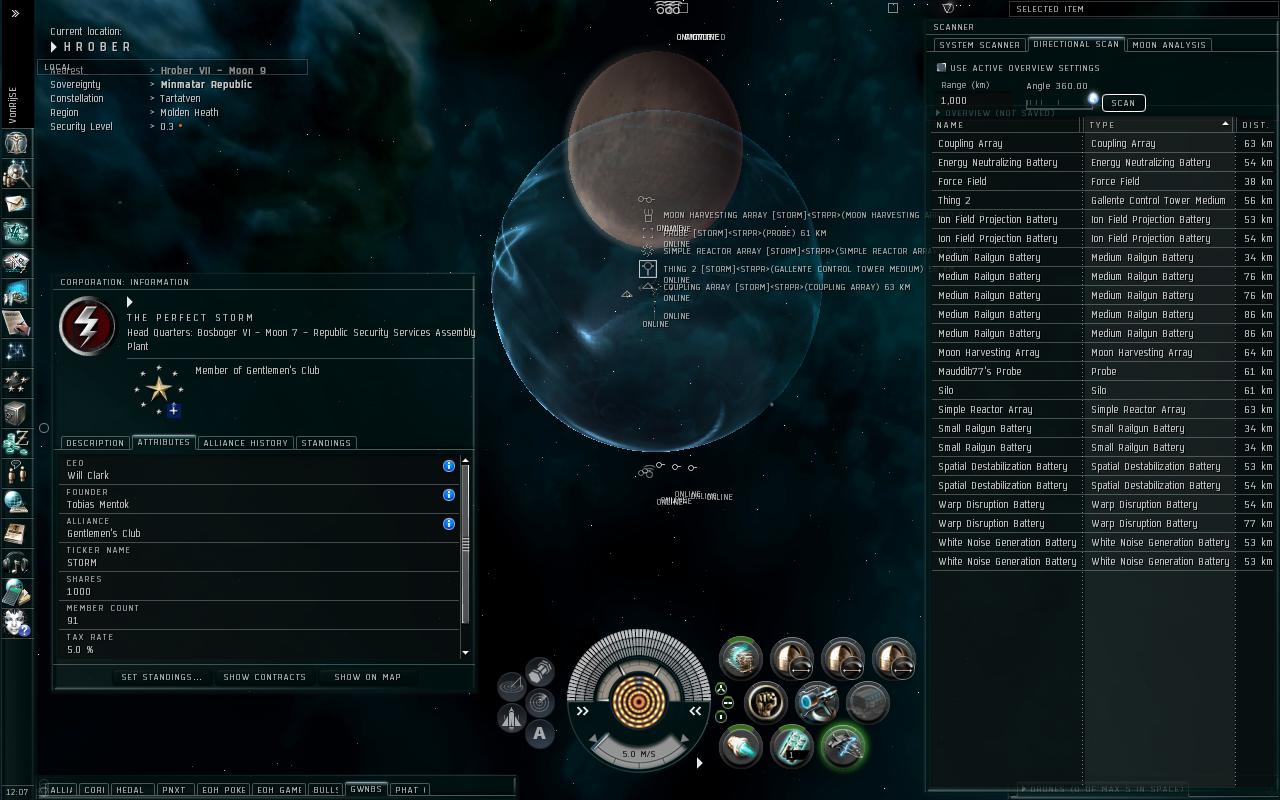
Task: Select the Thing 2 control tower bracket in space
Action: [x=648, y=269]
